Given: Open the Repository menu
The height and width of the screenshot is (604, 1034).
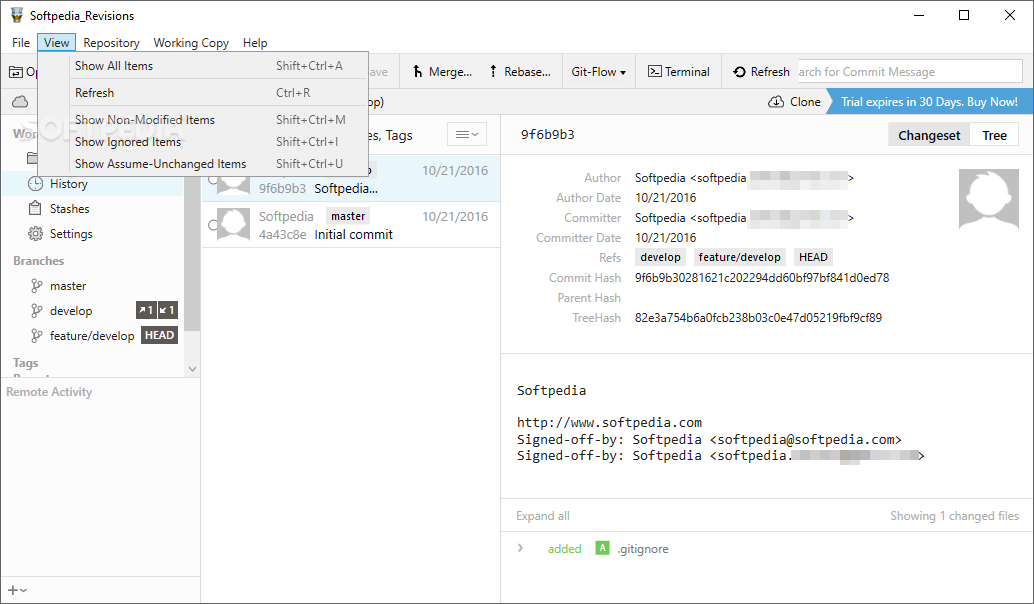Looking at the screenshot, I should click(x=111, y=43).
